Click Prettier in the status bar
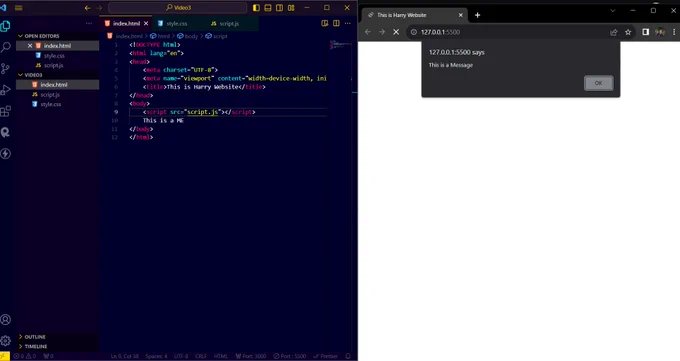Viewport: 680px width, 361px height. 325,356
